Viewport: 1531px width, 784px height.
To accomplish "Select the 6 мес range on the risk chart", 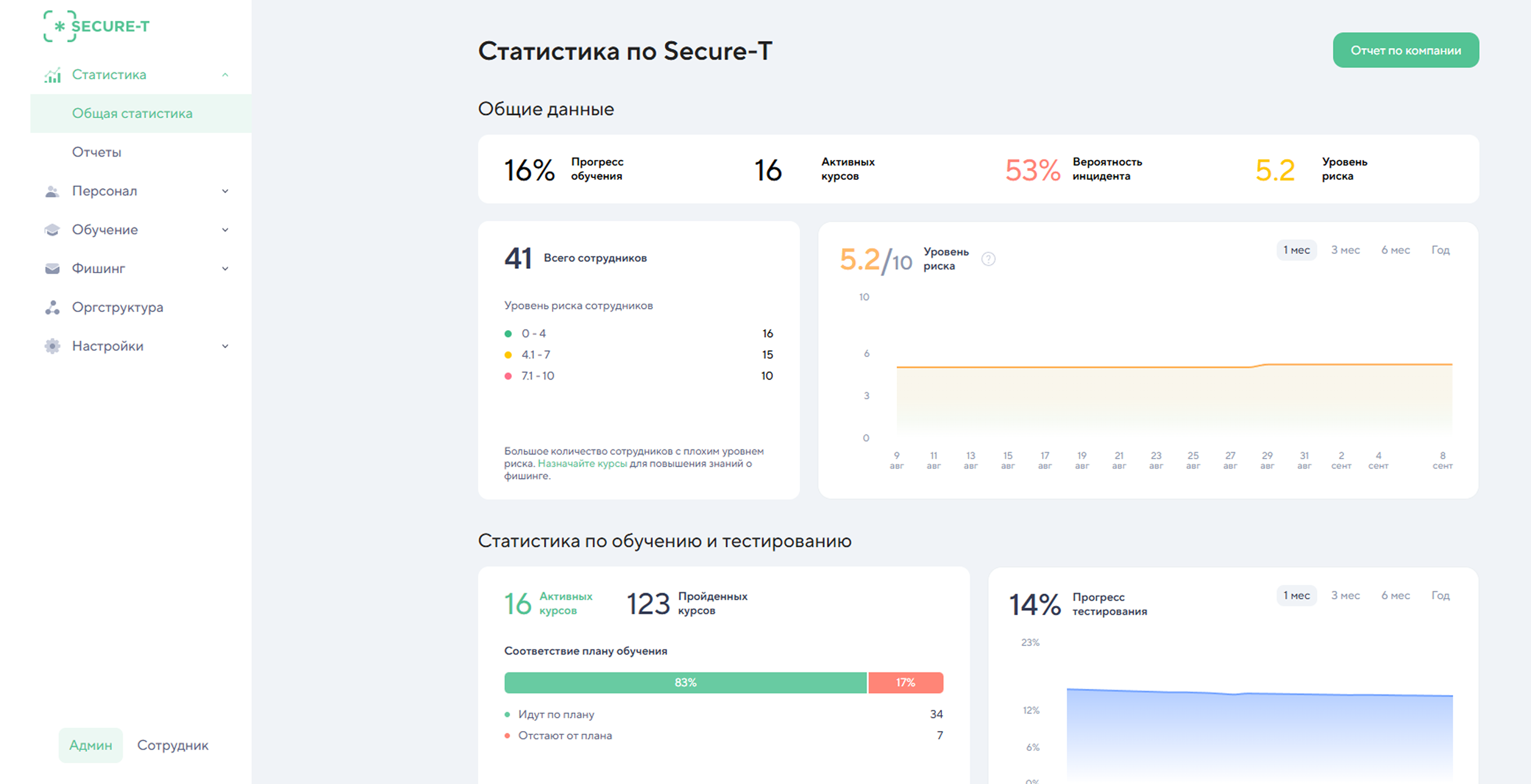I will pyautogui.click(x=1395, y=250).
